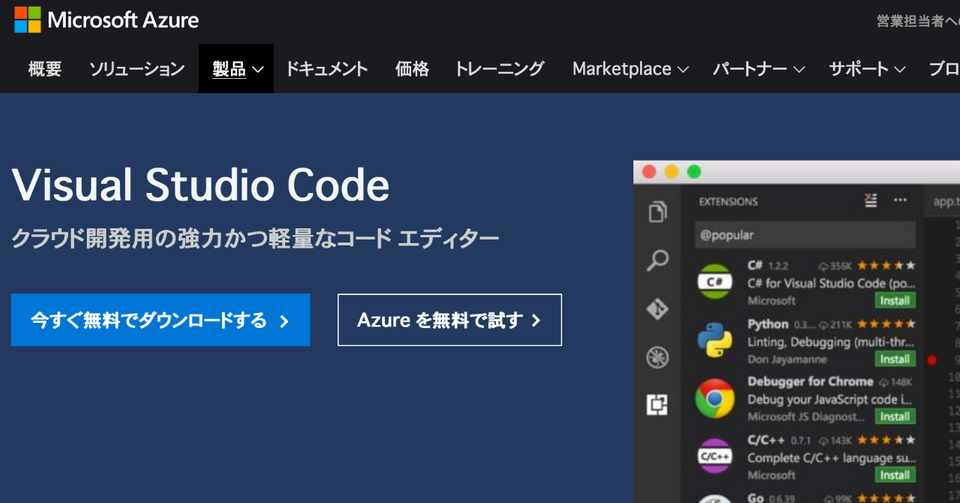
Task: Expand the Marketplace dropdown
Action: tap(631, 69)
